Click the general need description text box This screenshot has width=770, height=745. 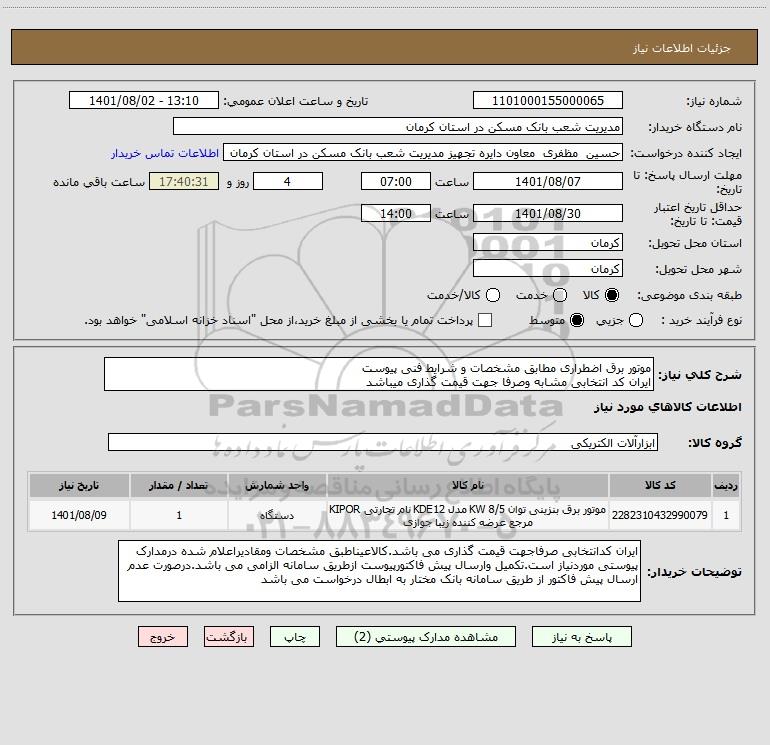point(379,375)
